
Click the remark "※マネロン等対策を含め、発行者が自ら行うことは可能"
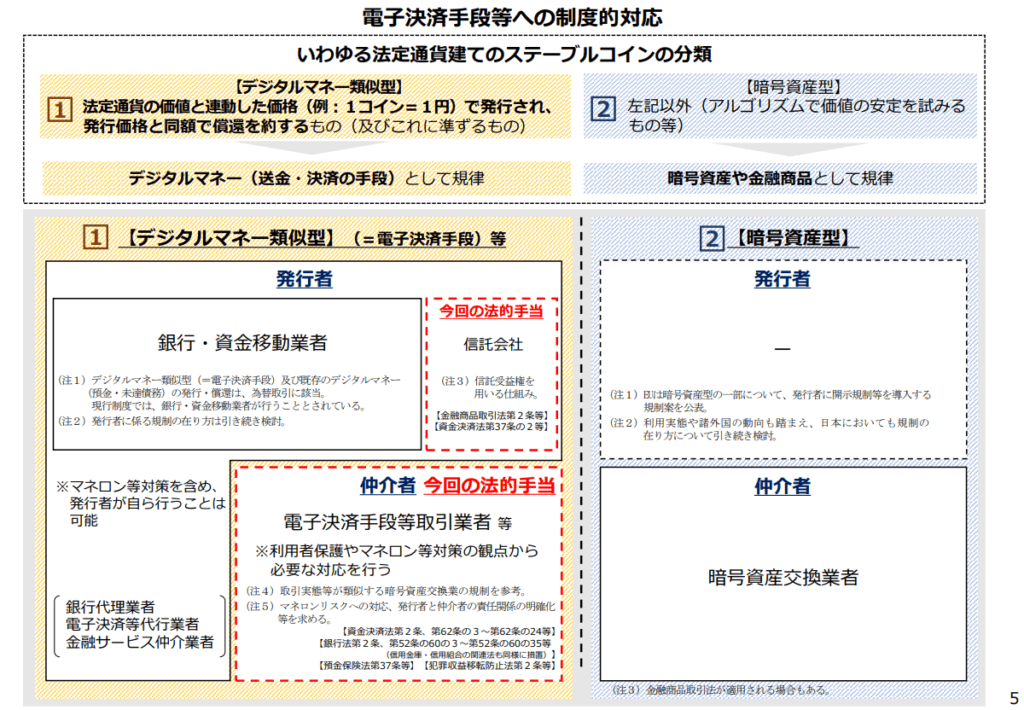tap(141, 503)
